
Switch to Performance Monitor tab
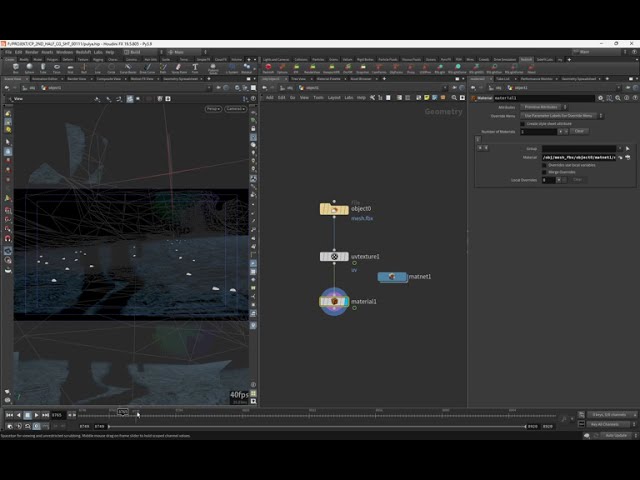point(536,79)
